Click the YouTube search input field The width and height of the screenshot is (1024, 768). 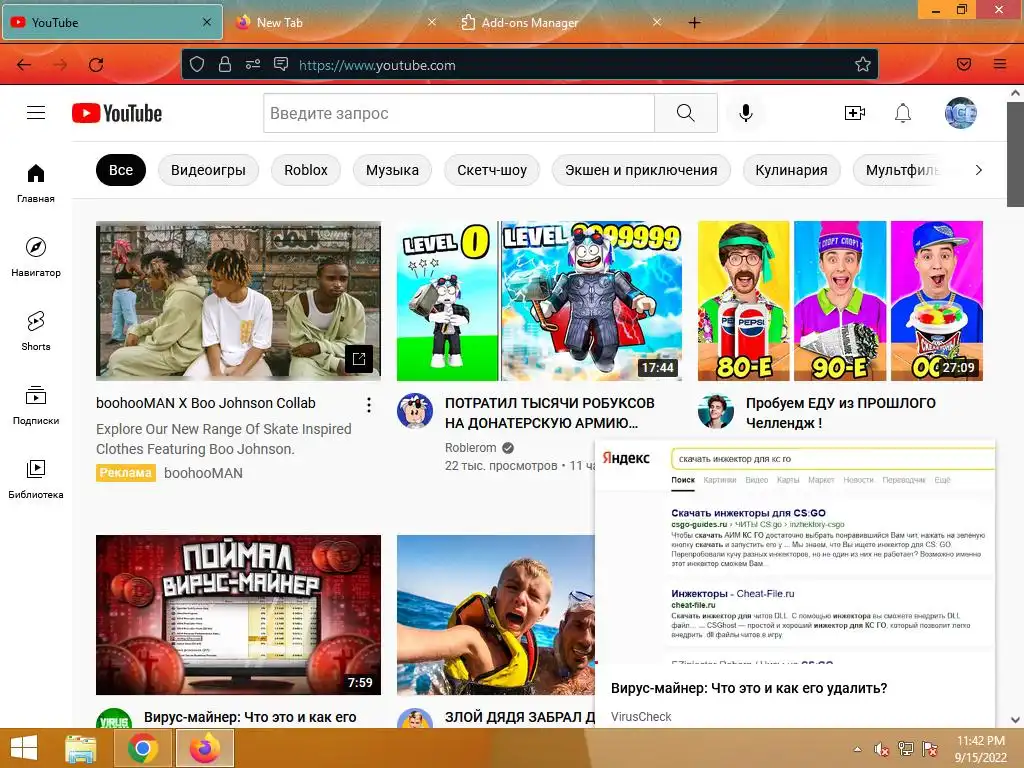(x=459, y=113)
